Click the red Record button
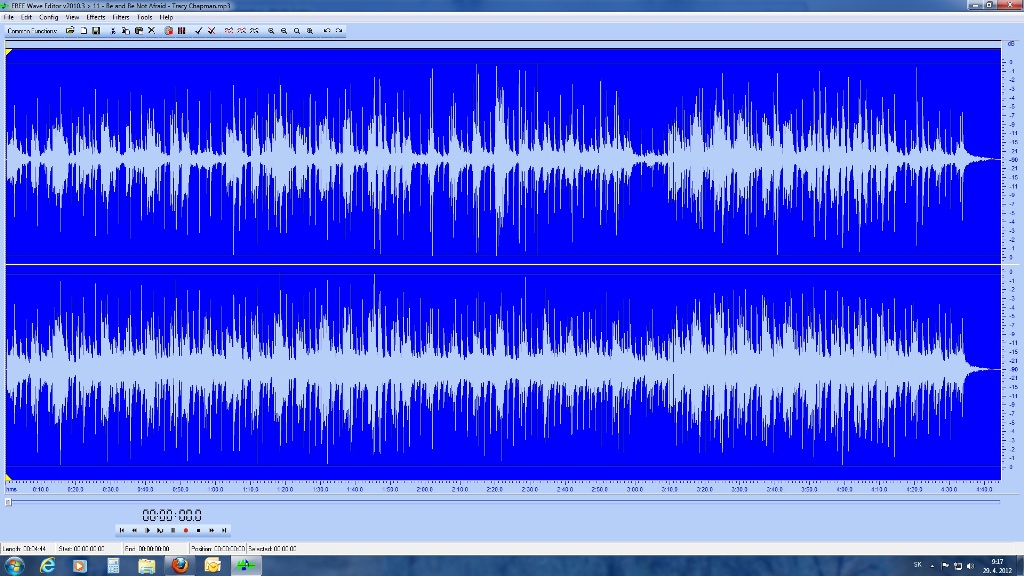 [185, 530]
